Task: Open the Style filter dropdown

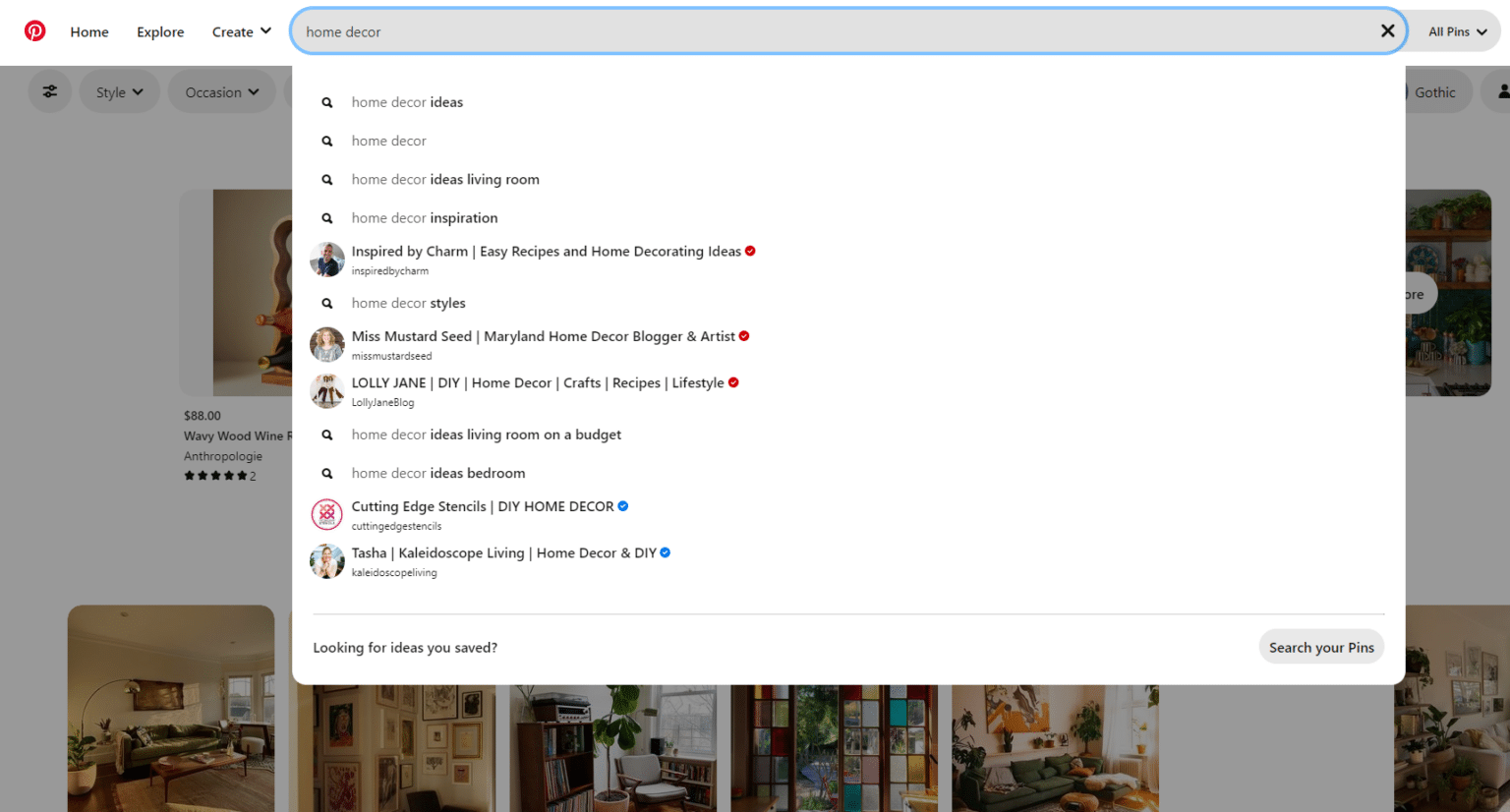Action: click(119, 90)
